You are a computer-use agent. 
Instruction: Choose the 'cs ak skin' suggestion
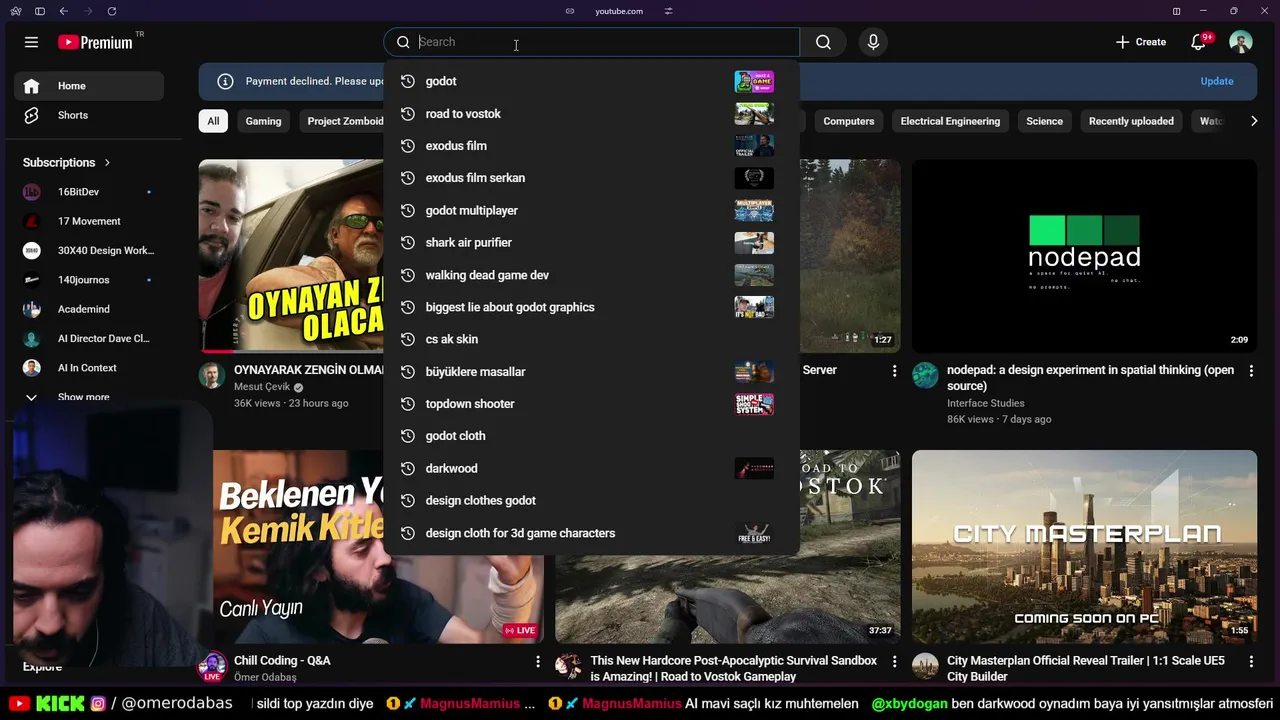(591, 339)
